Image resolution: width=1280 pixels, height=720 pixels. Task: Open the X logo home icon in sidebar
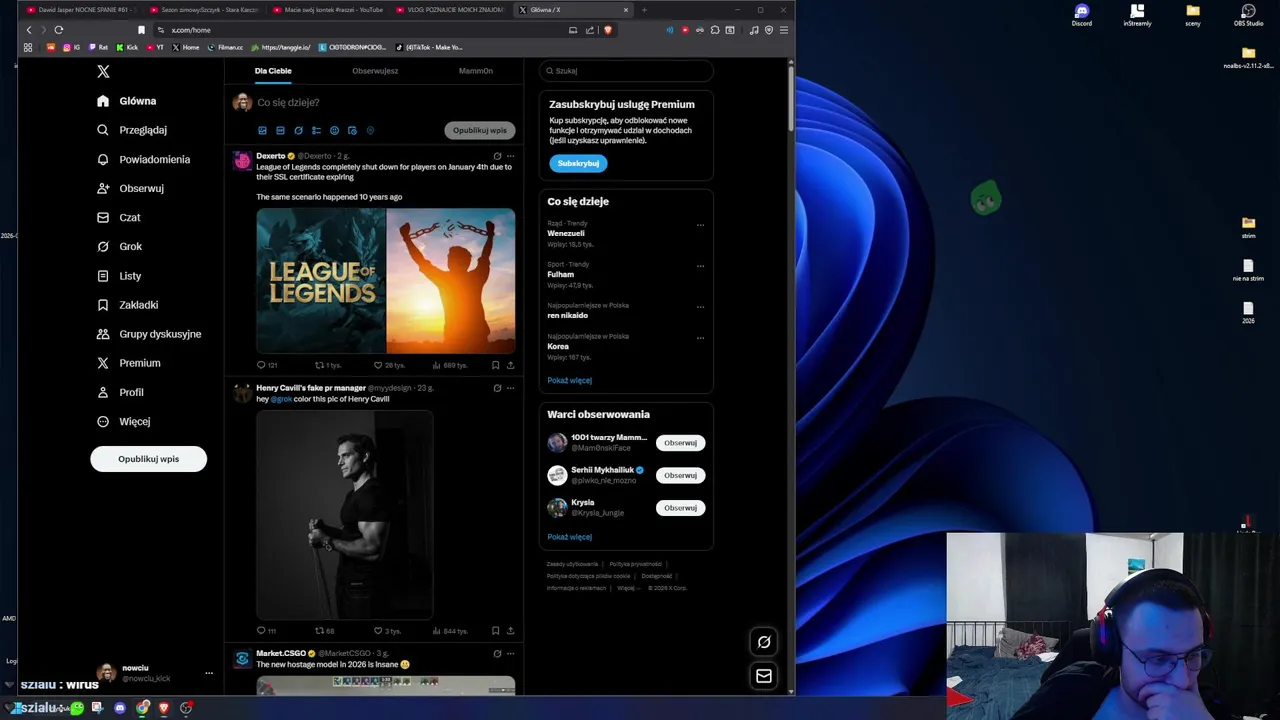point(103,71)
